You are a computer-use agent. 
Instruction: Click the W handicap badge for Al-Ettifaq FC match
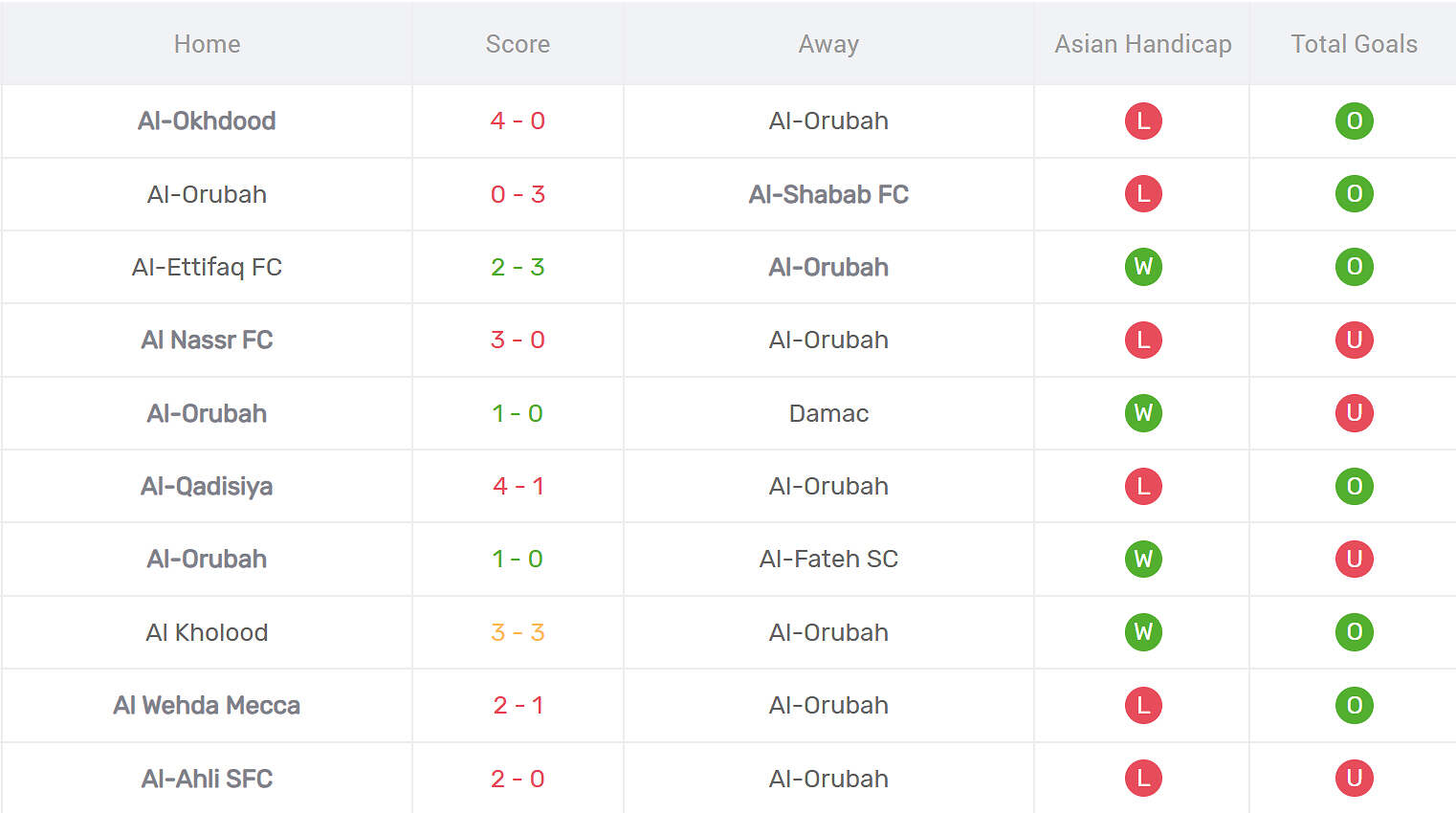point(1143,267)
